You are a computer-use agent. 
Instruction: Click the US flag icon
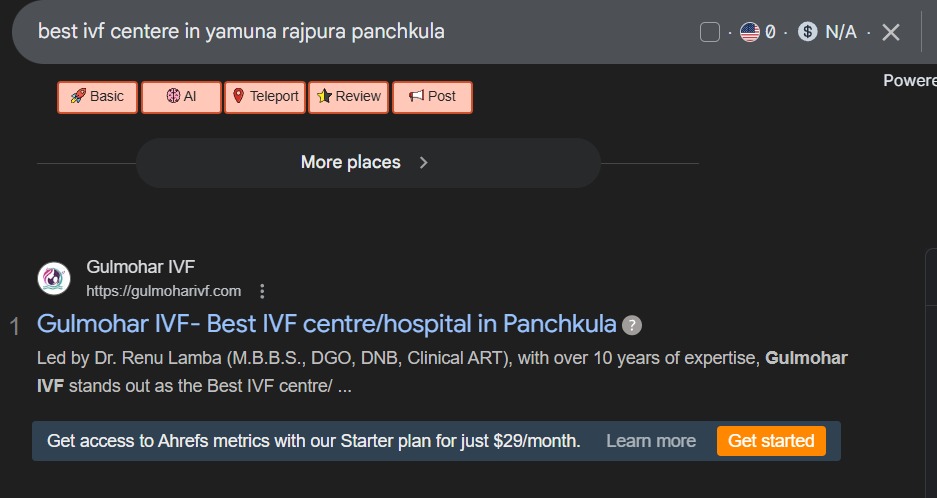750,32
